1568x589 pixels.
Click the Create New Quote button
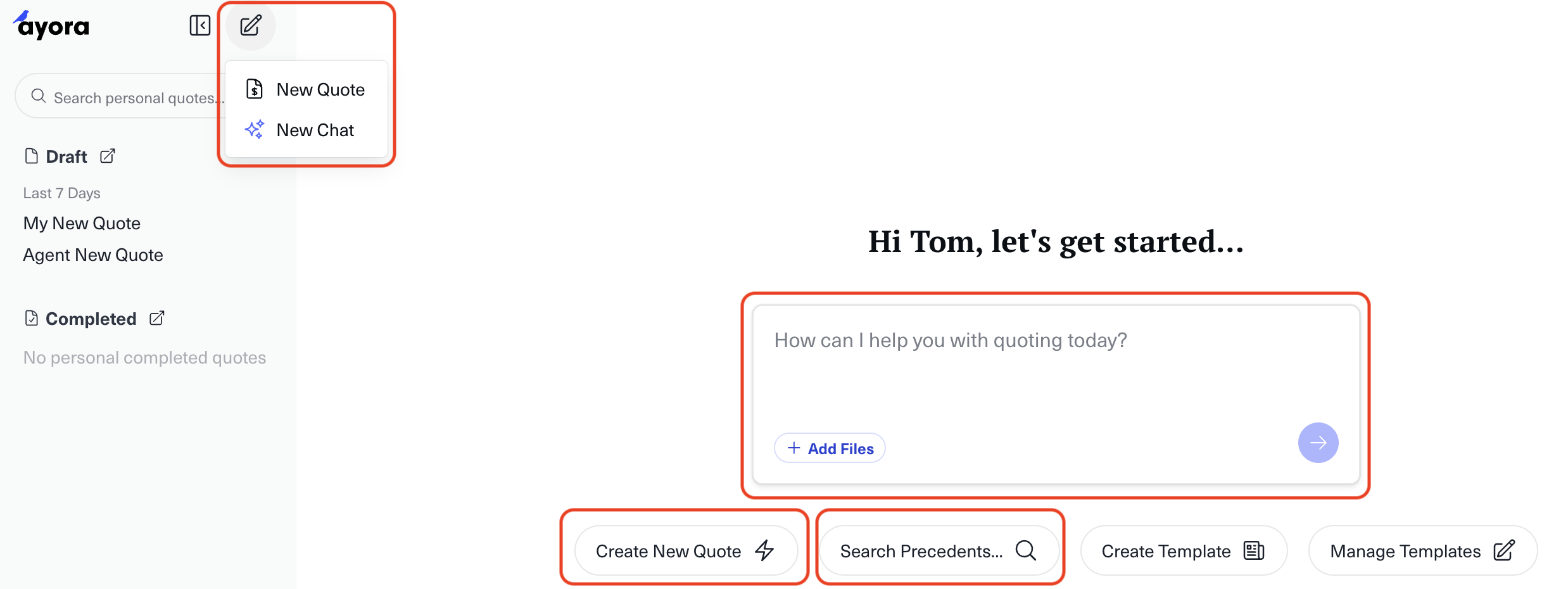685,551
